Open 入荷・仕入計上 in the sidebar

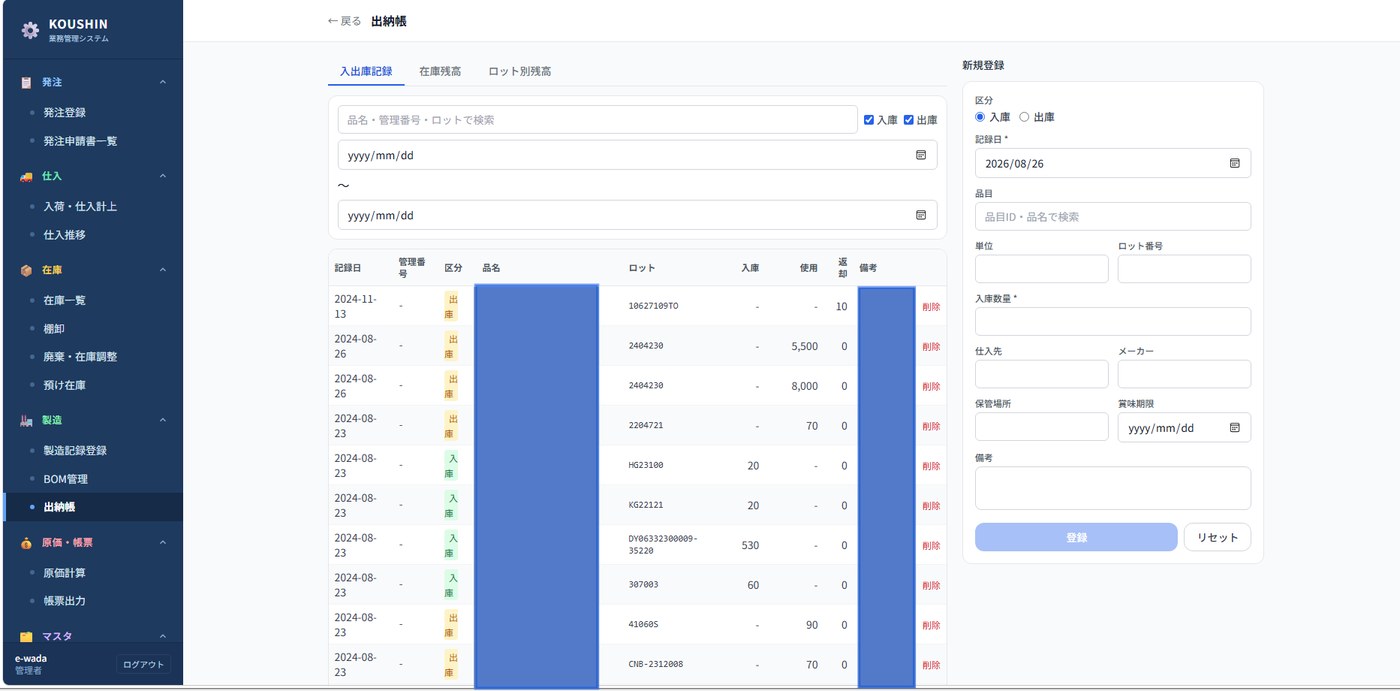point(80,207)
